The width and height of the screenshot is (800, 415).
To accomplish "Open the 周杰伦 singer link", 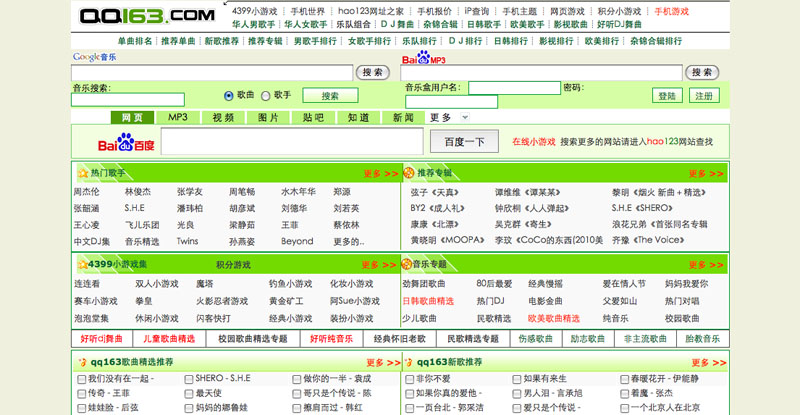I will coord(86,192).
